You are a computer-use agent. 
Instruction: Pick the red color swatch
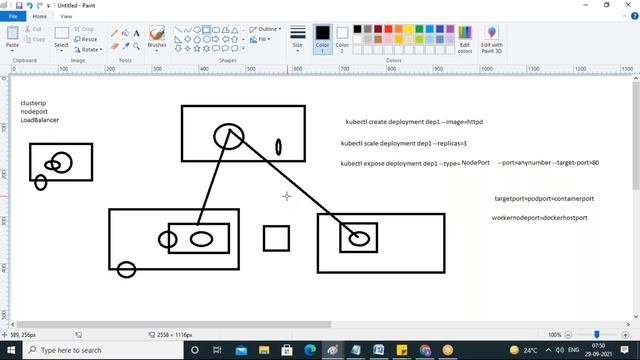point(388,29)
